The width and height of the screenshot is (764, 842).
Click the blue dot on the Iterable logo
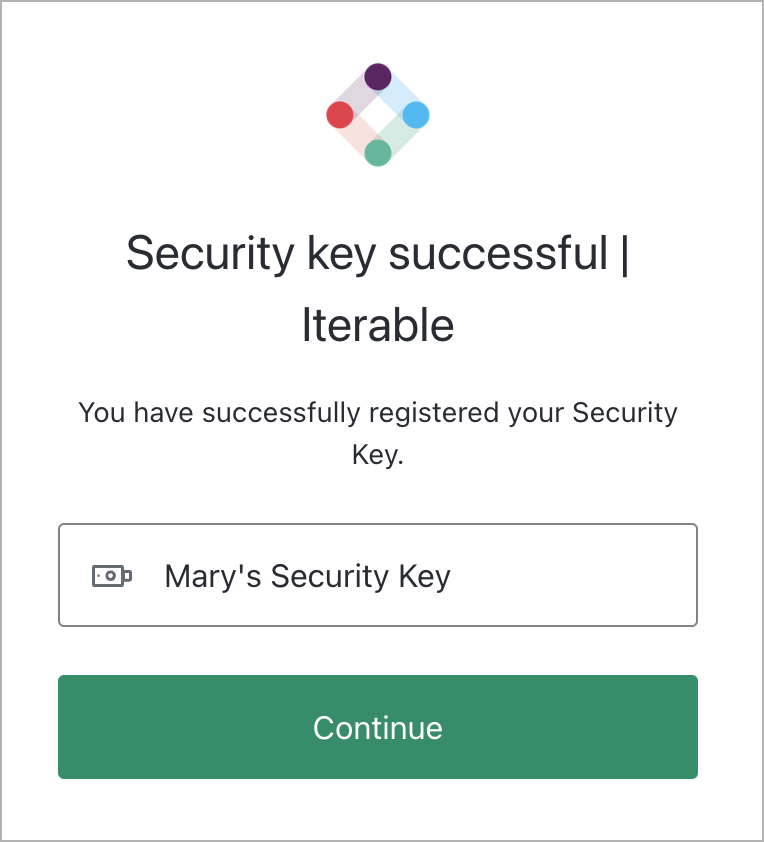[416, 113]
